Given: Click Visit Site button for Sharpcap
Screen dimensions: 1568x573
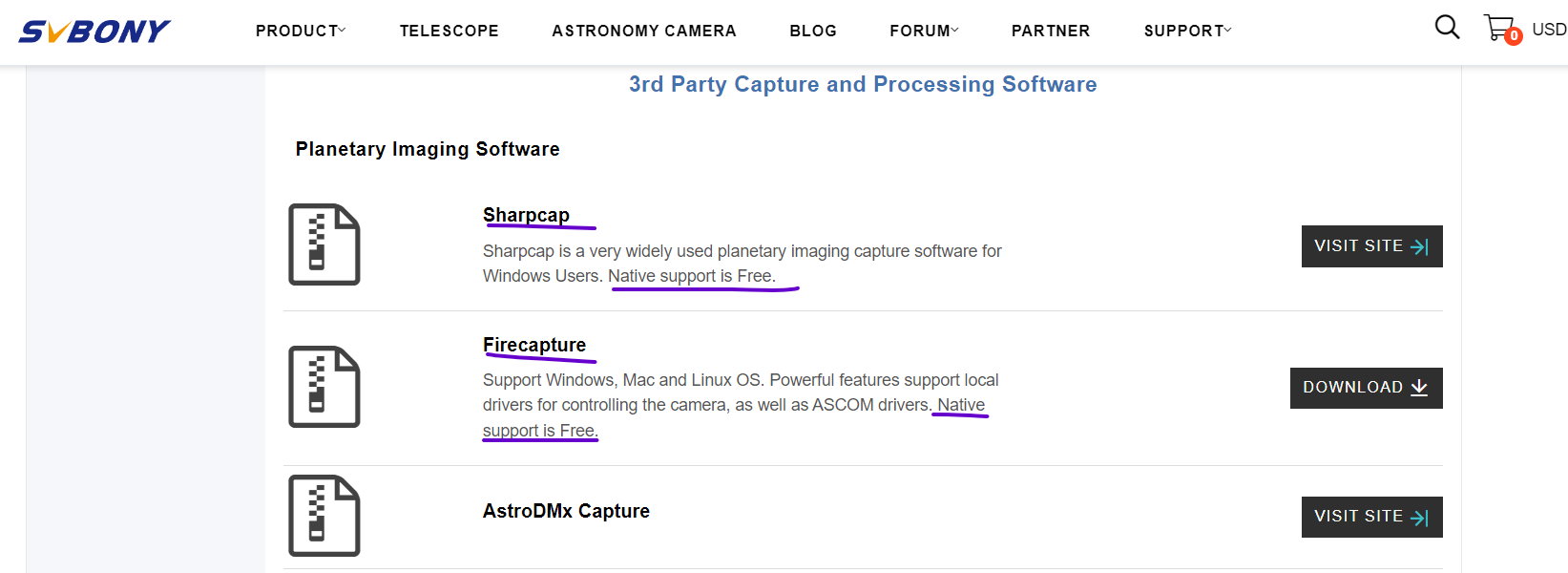Looking at the screenshot, I should [x=1371, y=246].
